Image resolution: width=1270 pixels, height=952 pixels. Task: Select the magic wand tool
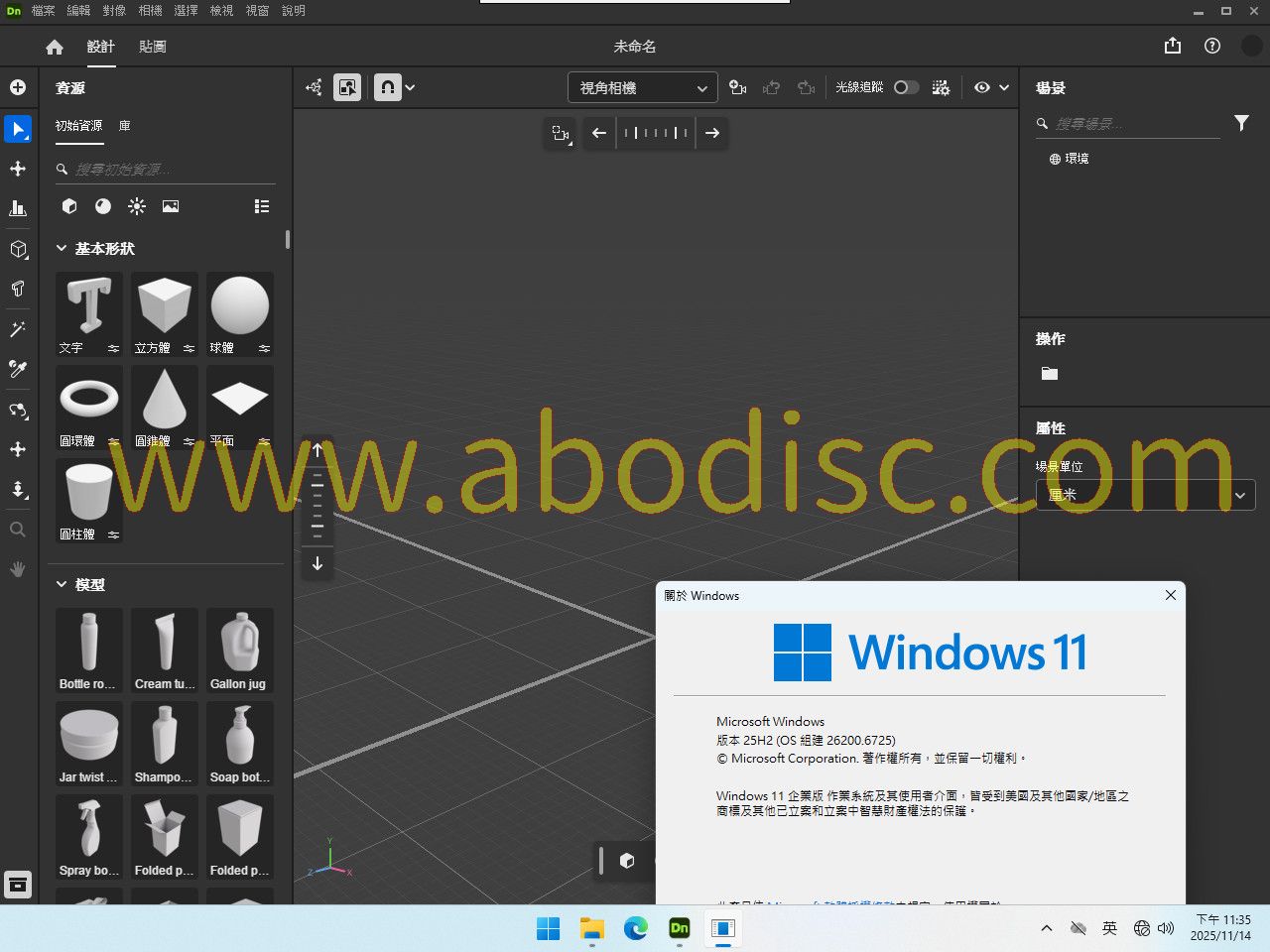pos(18,329)
